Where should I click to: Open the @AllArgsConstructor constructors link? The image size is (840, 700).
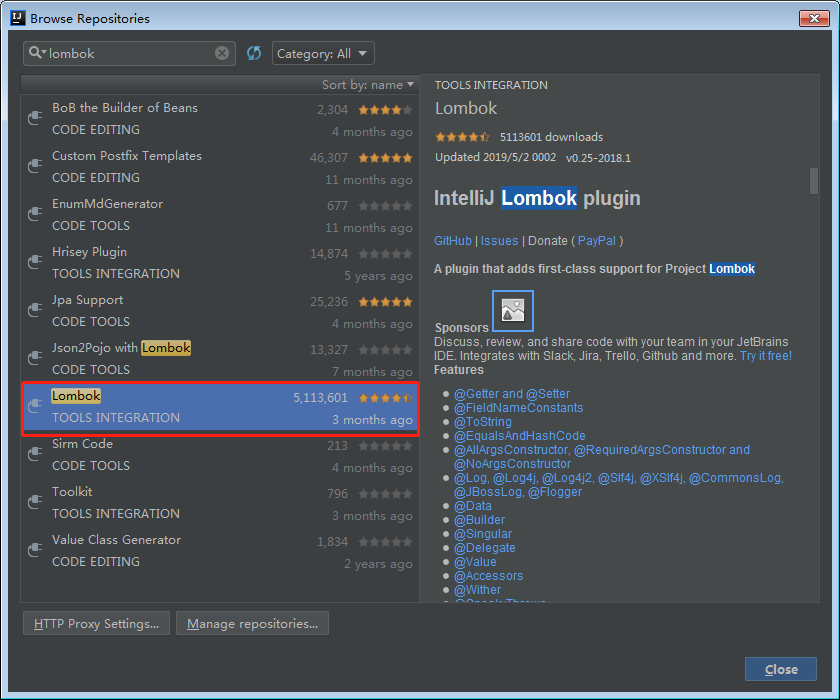602,457
